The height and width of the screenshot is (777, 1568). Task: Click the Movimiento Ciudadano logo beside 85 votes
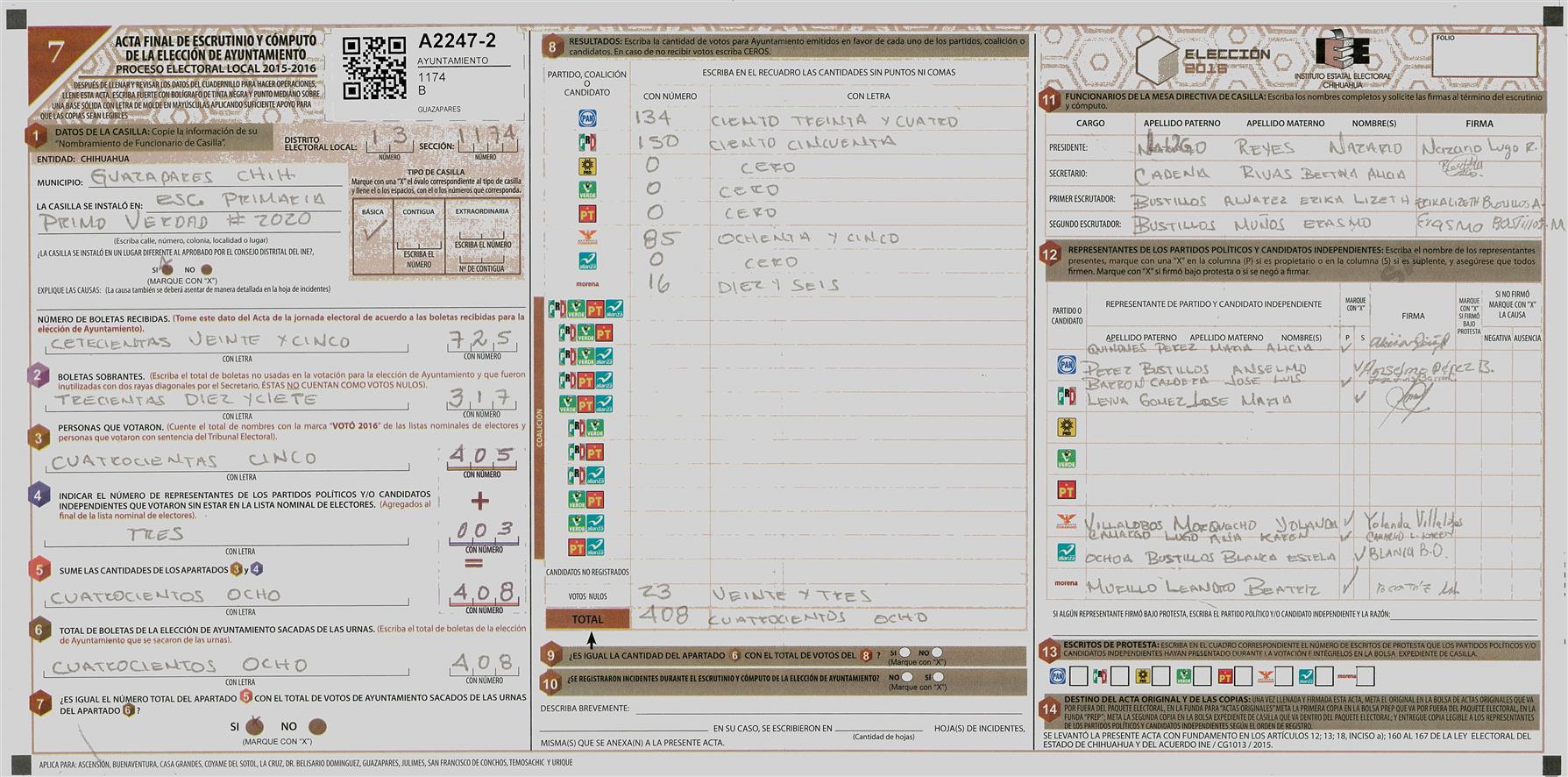(x=586, y=238)
